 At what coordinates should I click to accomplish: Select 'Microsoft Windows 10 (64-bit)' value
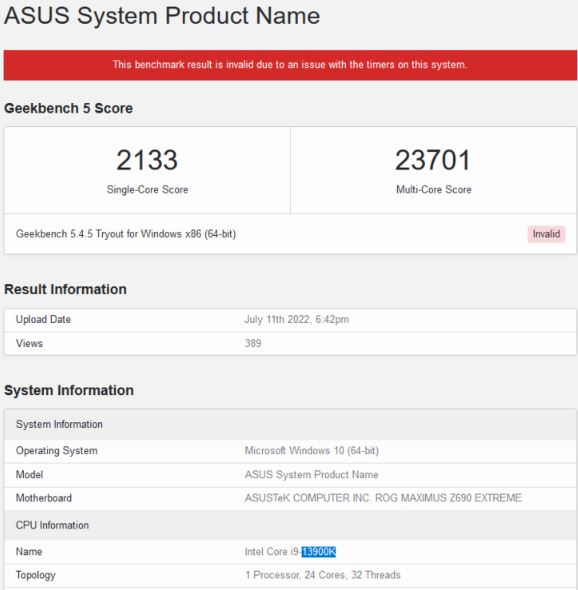coord(312,451)
